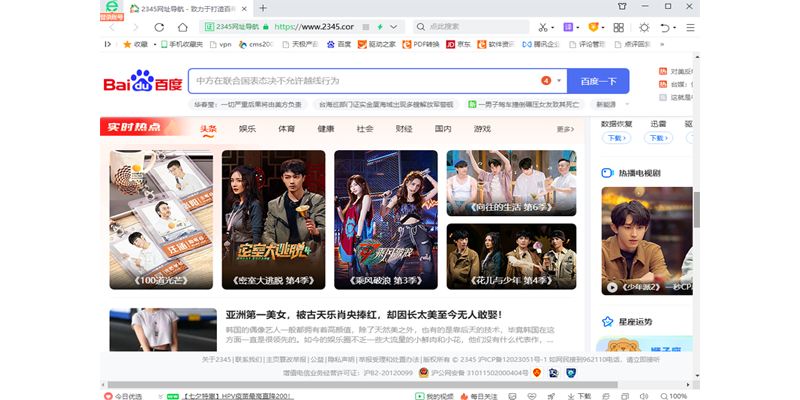Expand the shield icon dropdown arrow
800x400 pixels.
(603, 28)
